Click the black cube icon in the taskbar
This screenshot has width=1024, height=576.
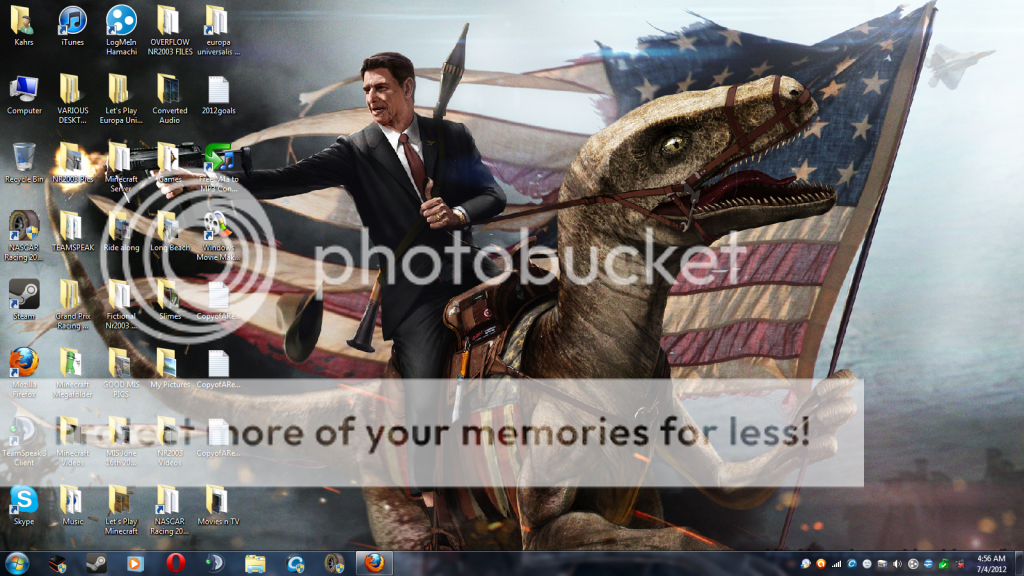[x=57, y=564]
